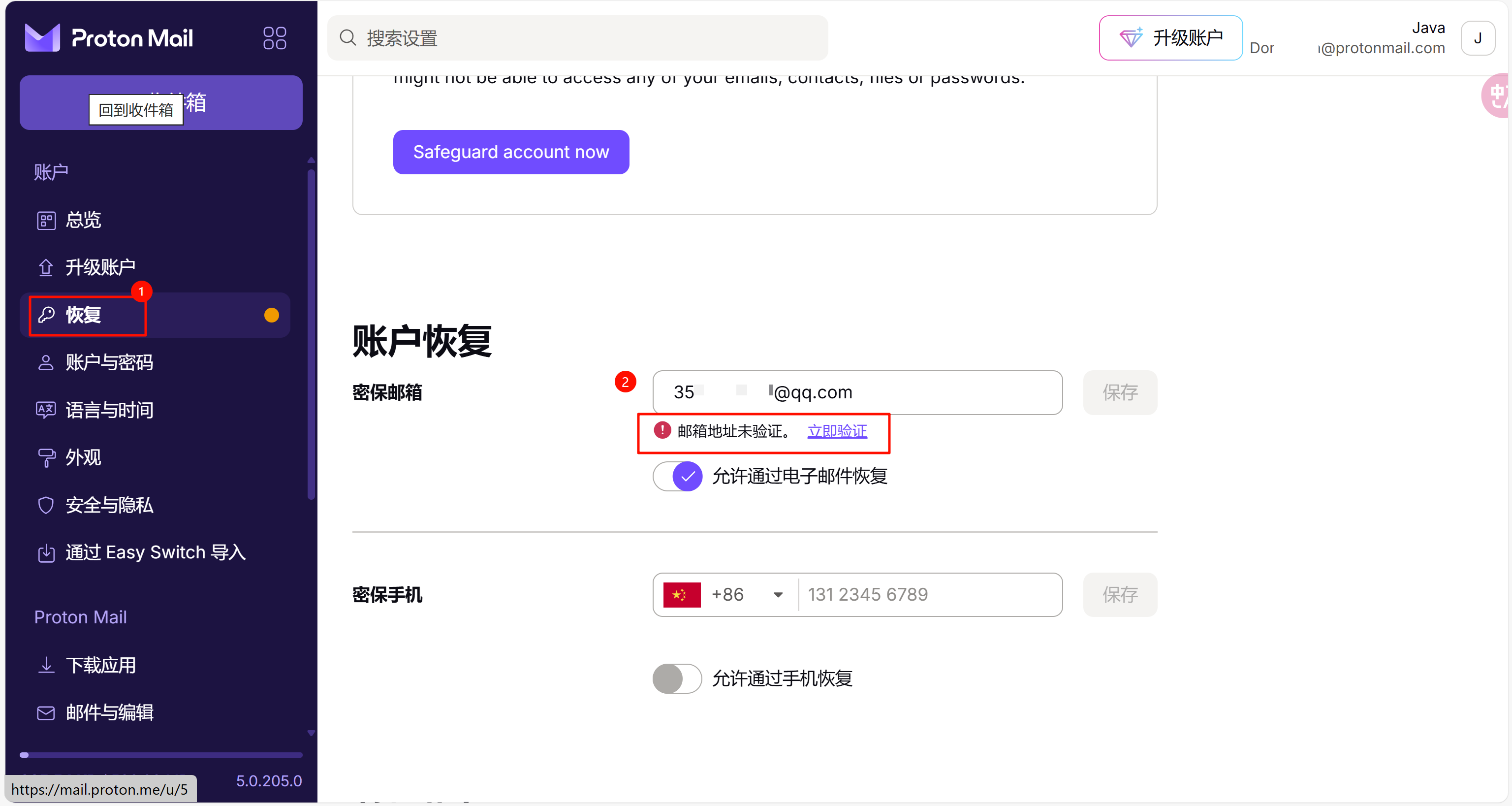Click the 密保邮箱 label
The image size is (1512, 806).
[x=387, y=392]
